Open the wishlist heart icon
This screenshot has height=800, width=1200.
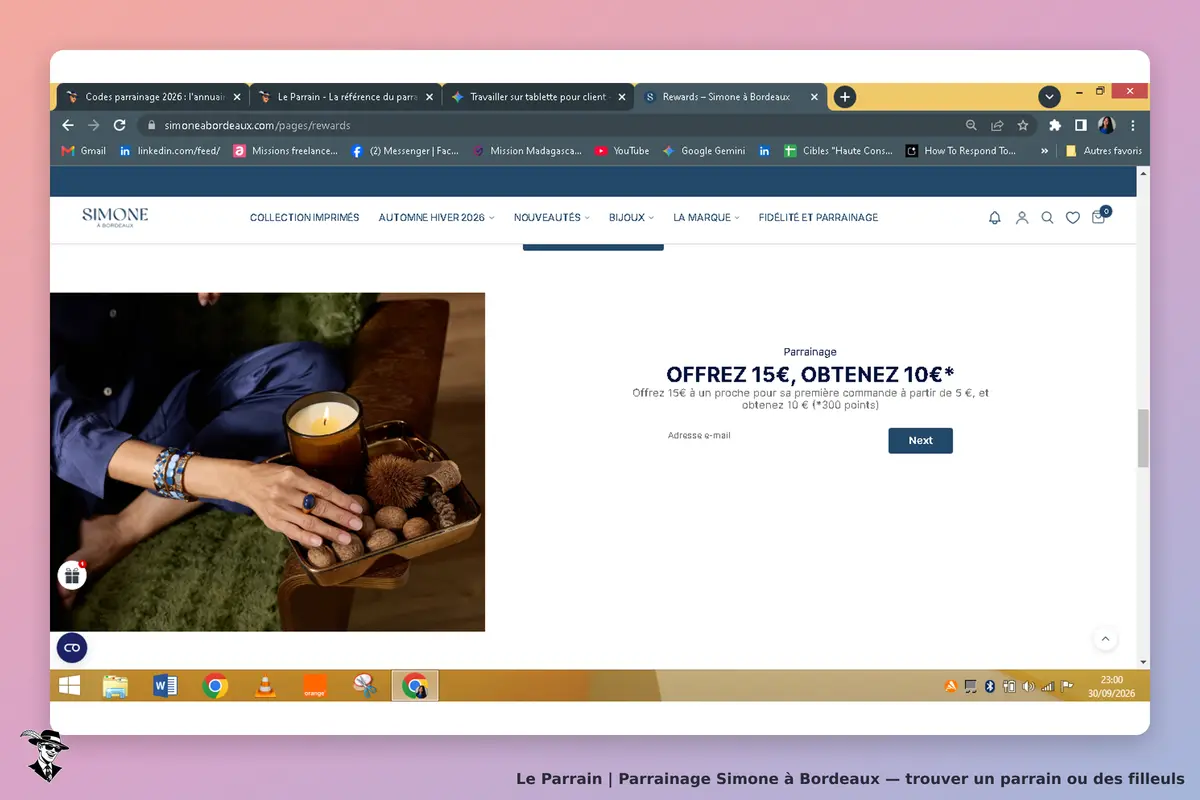pos(1073,217)
